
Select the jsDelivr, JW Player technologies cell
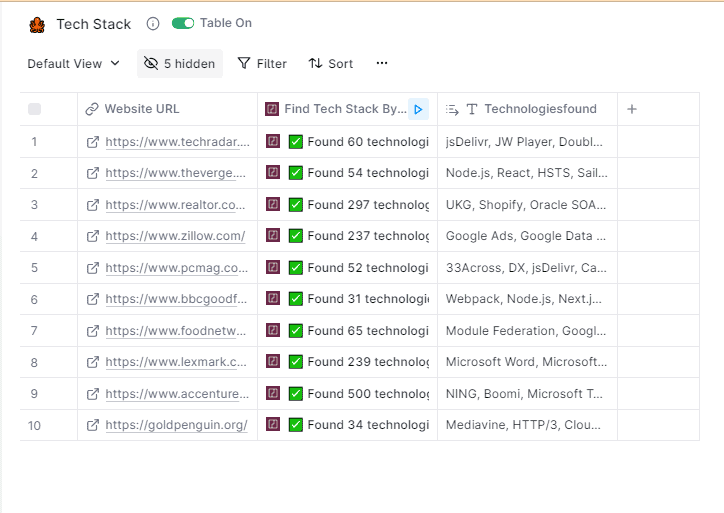(x=527, y=142)
